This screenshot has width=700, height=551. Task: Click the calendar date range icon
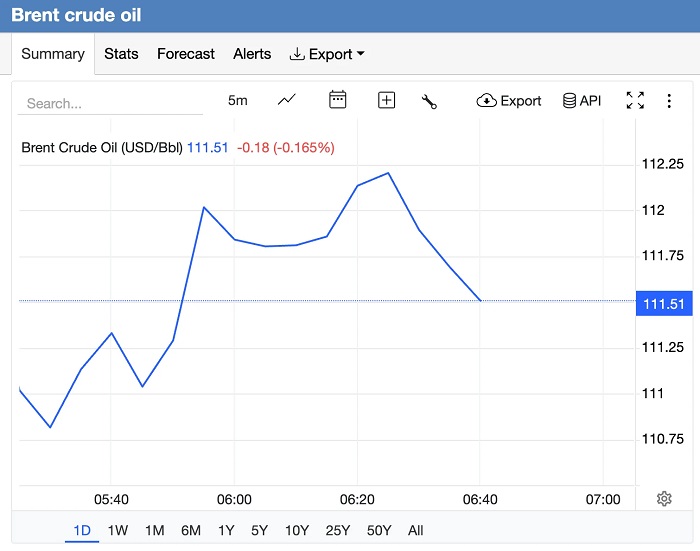338,100
